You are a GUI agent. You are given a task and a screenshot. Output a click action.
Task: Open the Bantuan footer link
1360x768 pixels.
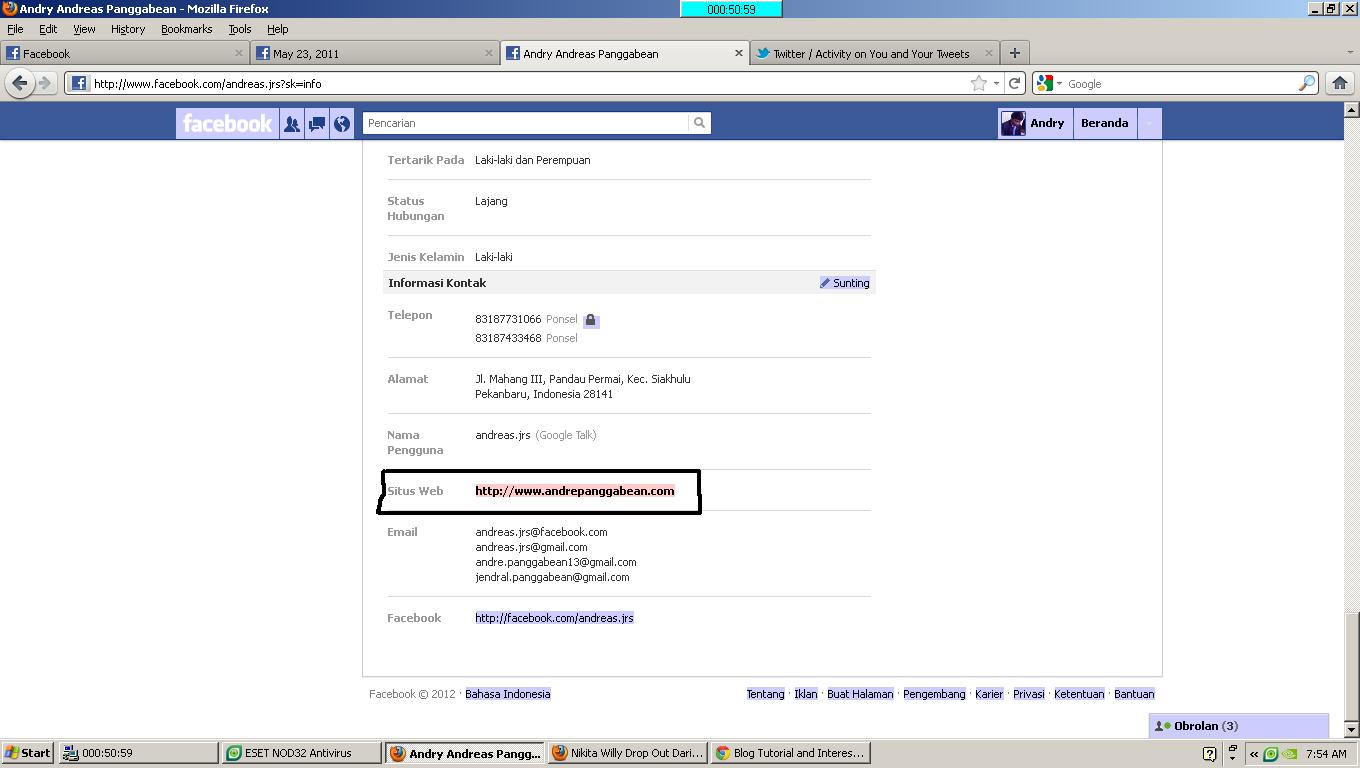click(1134, 694)
